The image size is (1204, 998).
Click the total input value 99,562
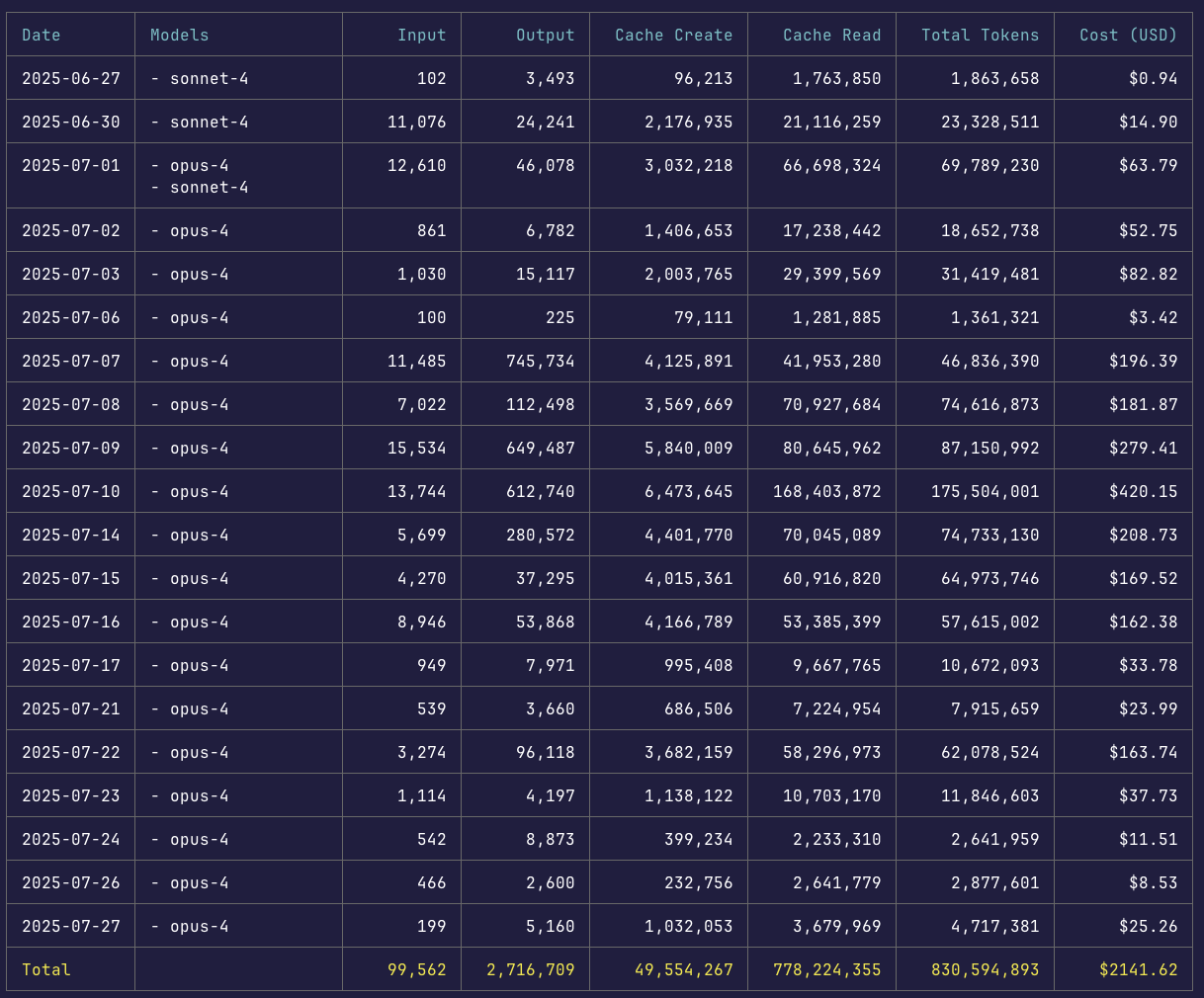point(416,970)
